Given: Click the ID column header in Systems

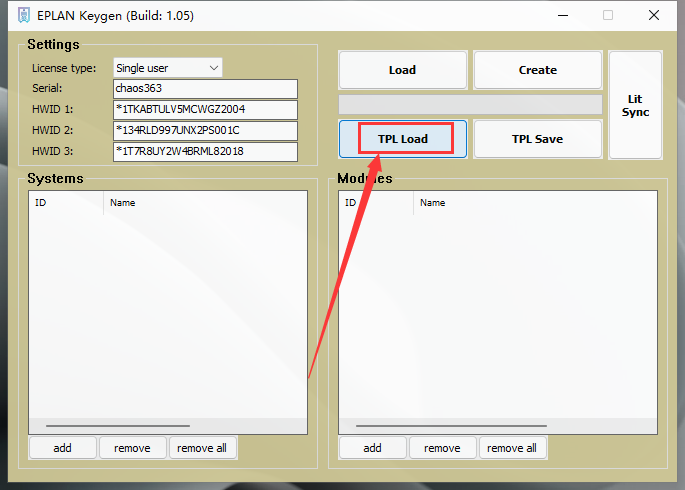Looking at the screenshot, I should tap(66, 203).
